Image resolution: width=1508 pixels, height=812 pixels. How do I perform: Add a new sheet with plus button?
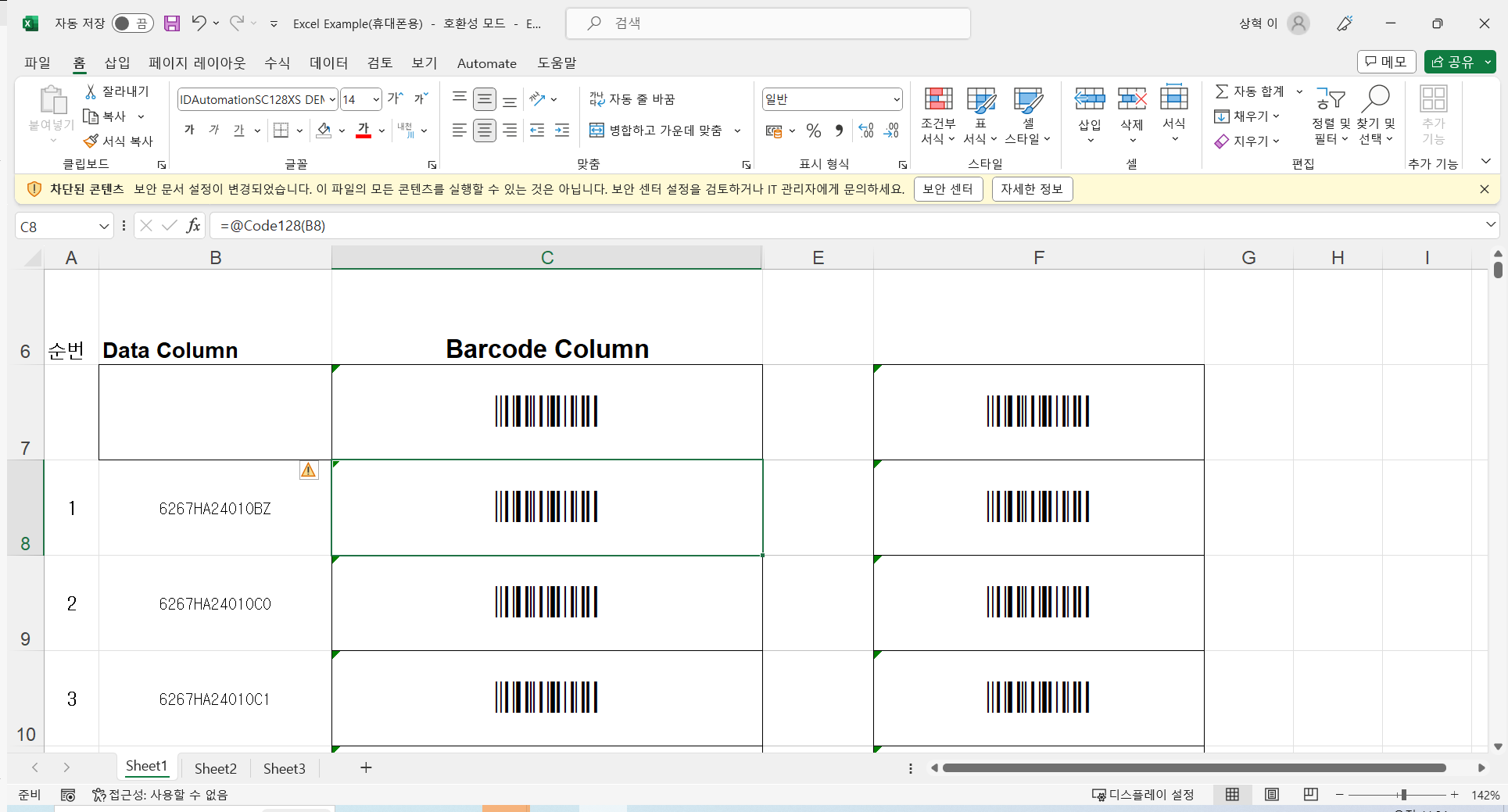(x=366, y=768)
